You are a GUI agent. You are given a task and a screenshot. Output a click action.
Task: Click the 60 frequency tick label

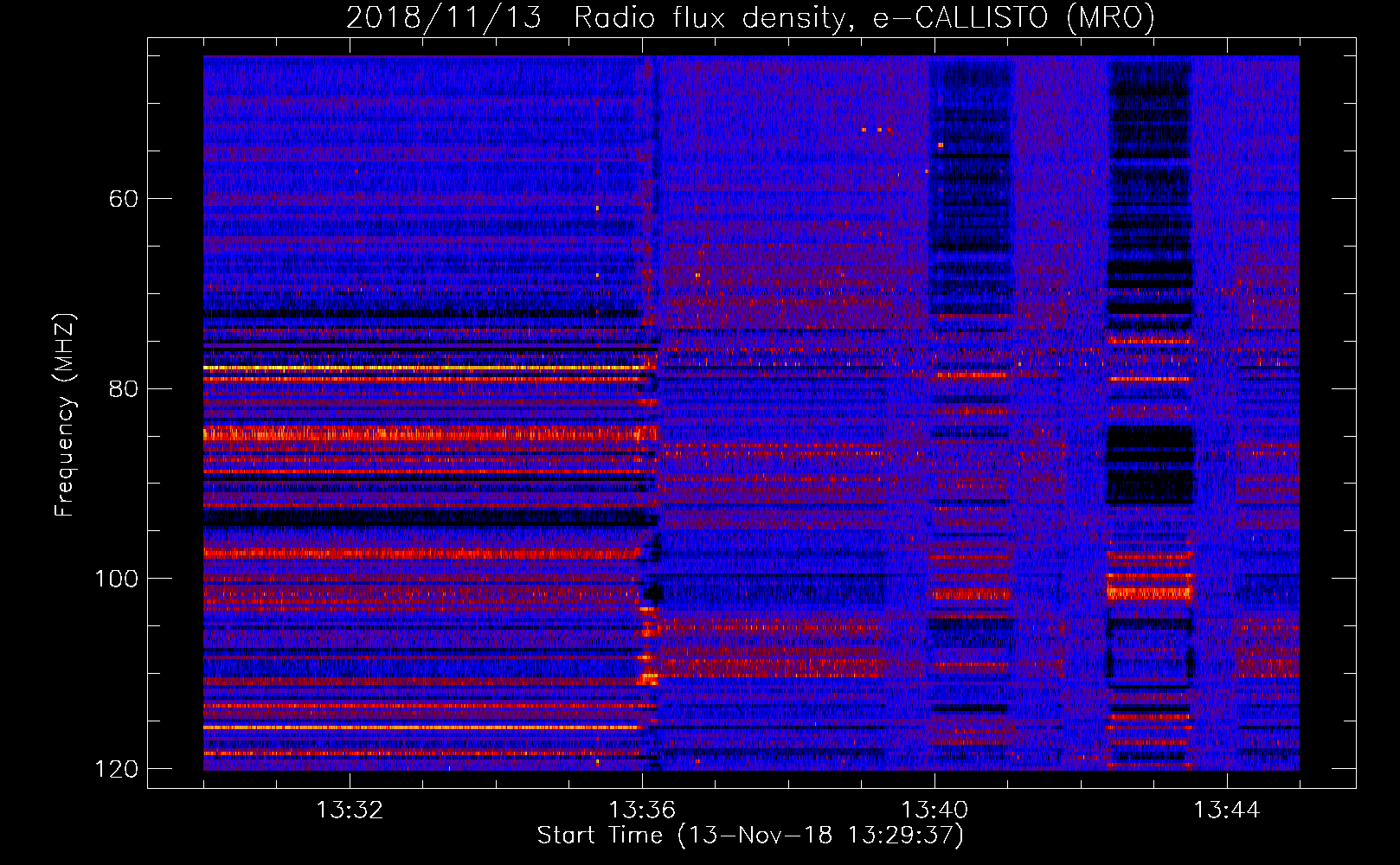124,199
